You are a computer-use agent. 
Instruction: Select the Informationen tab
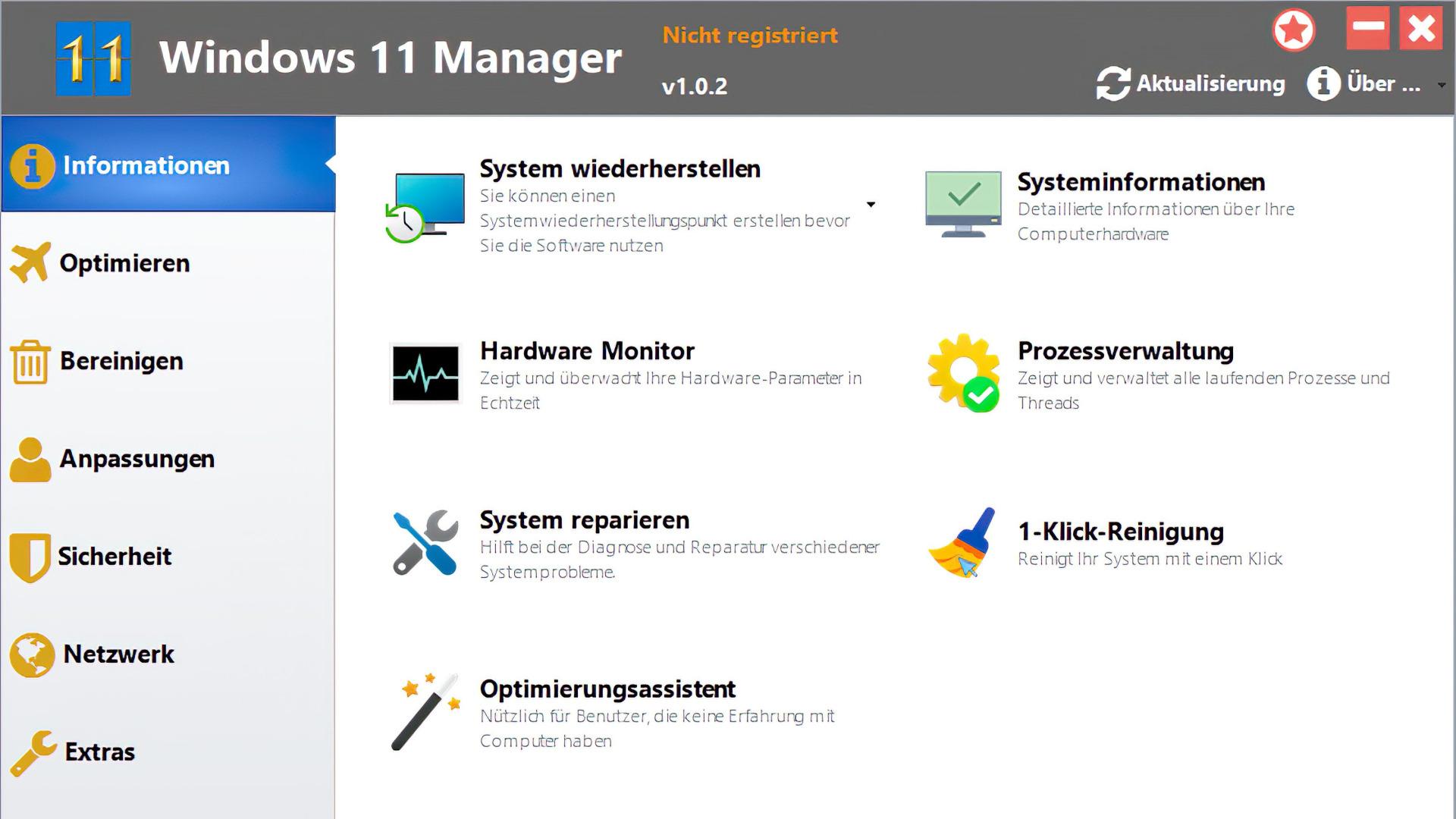tap(168, 164)
